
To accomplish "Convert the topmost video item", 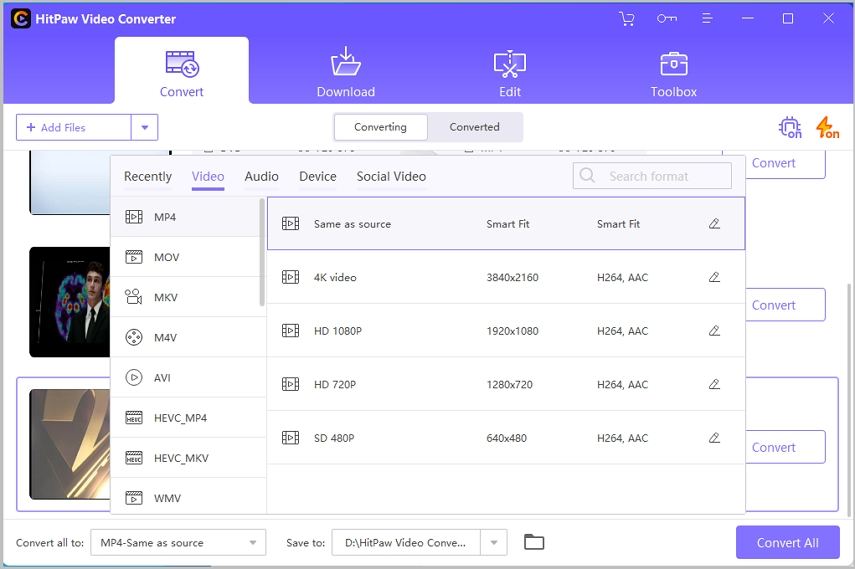I will click(x=785, y=163).
